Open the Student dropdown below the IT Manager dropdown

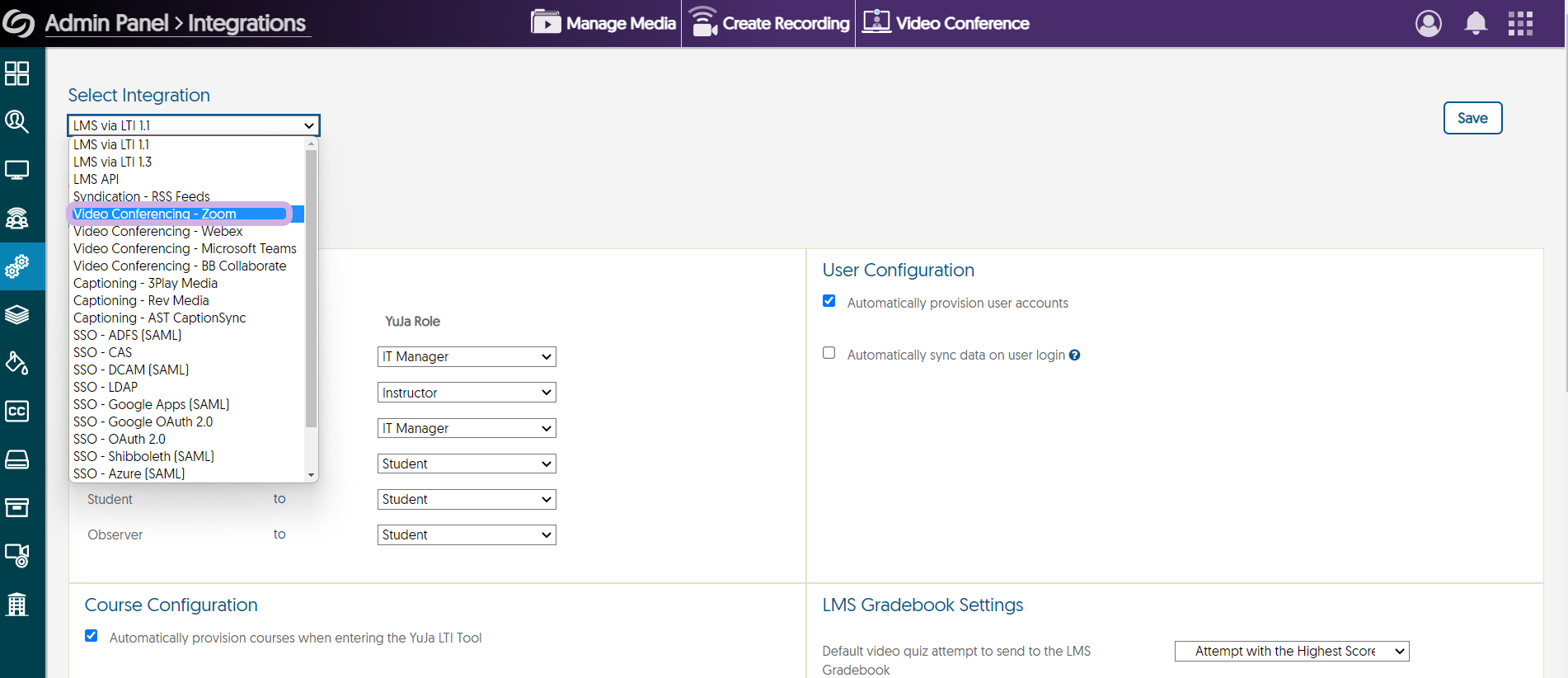coord(467,464)
